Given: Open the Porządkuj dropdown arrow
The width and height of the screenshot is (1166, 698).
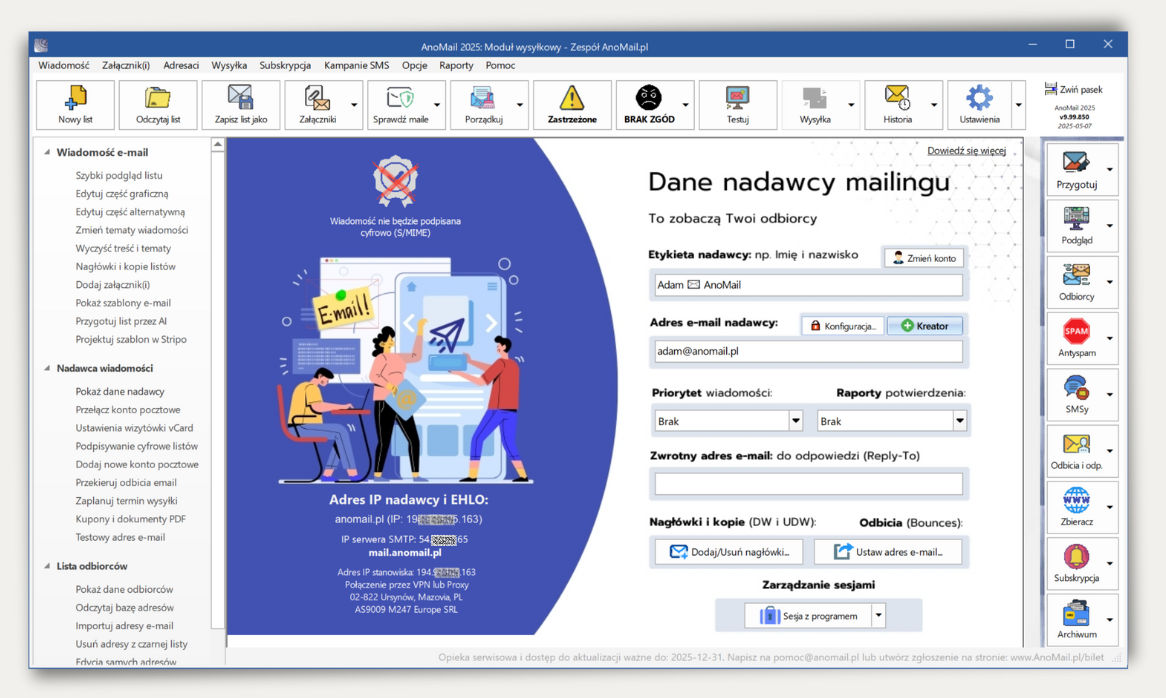Looking at the screenshot, I should click(x=519, y=105).
